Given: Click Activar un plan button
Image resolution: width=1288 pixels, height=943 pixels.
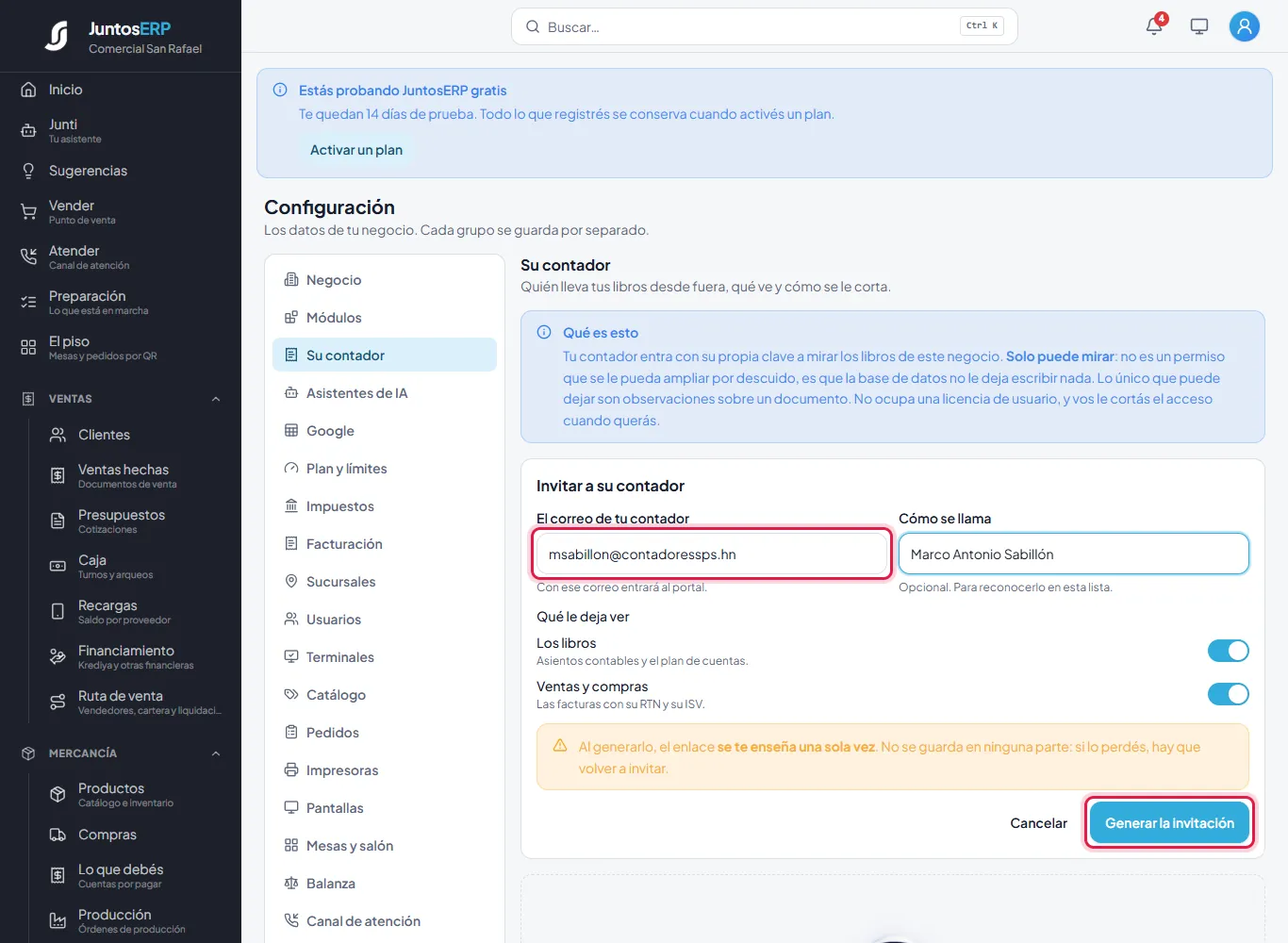Looking at the screenshot, I should tap(356, 150).
